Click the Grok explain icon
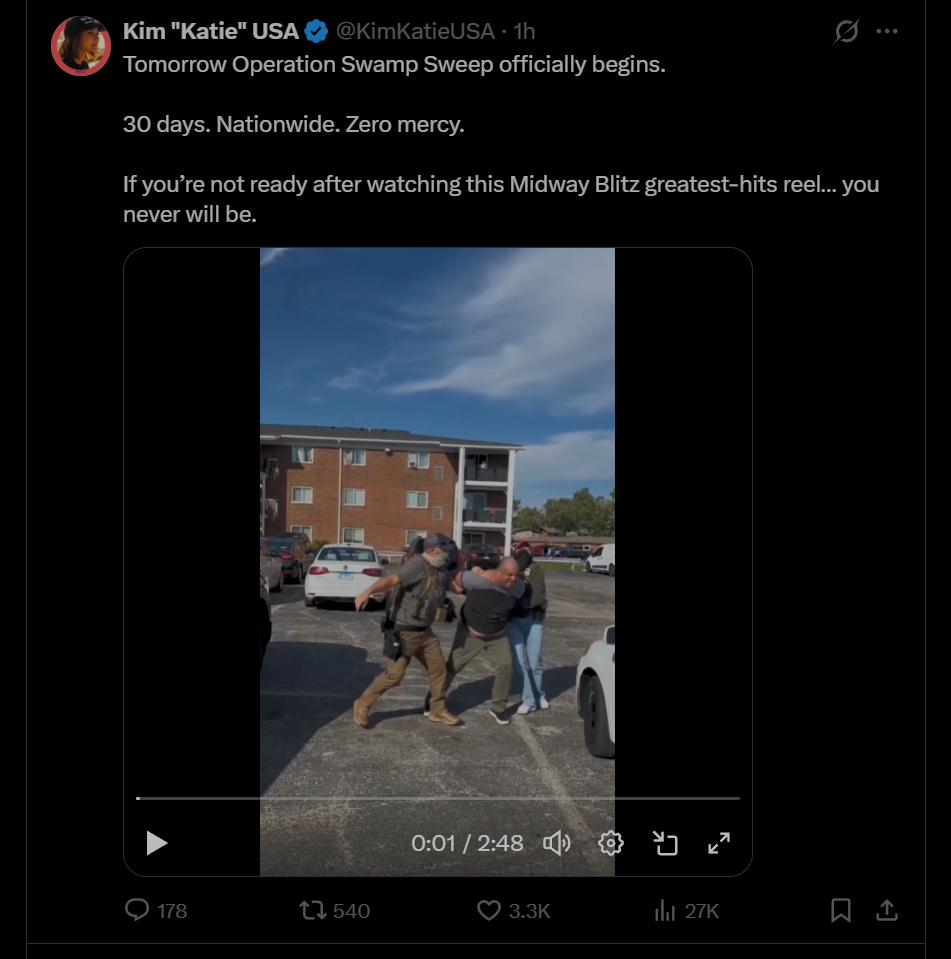 846,31
